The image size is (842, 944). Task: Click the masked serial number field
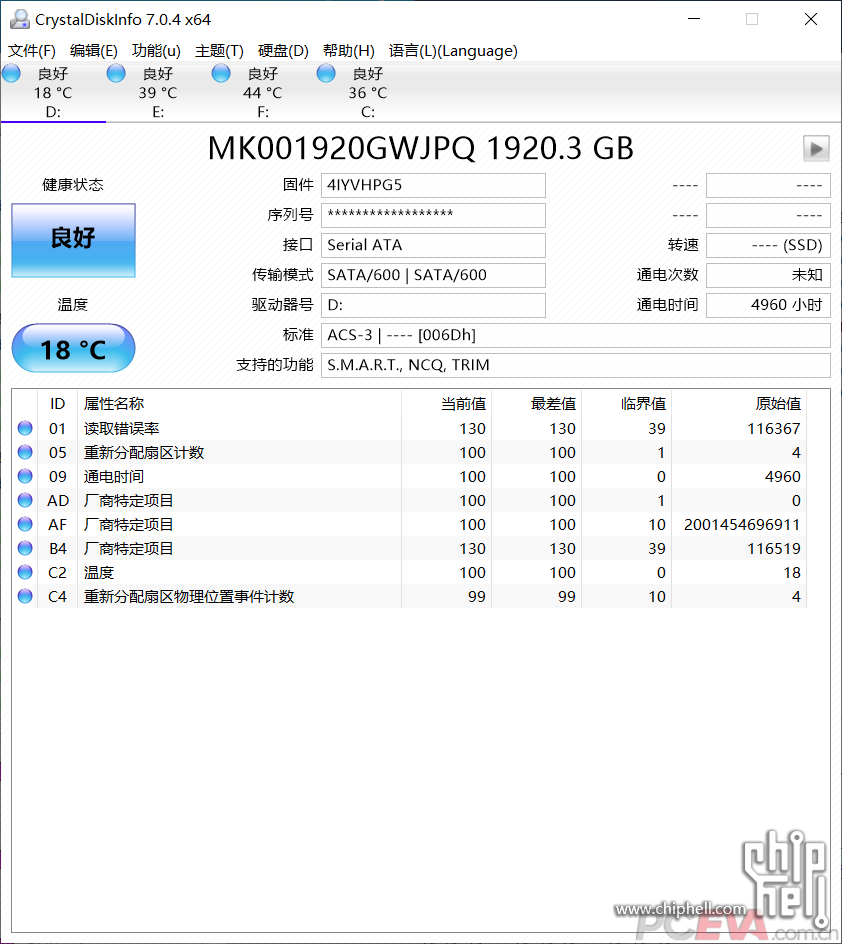pyautogui.click(x=433, y=215)
